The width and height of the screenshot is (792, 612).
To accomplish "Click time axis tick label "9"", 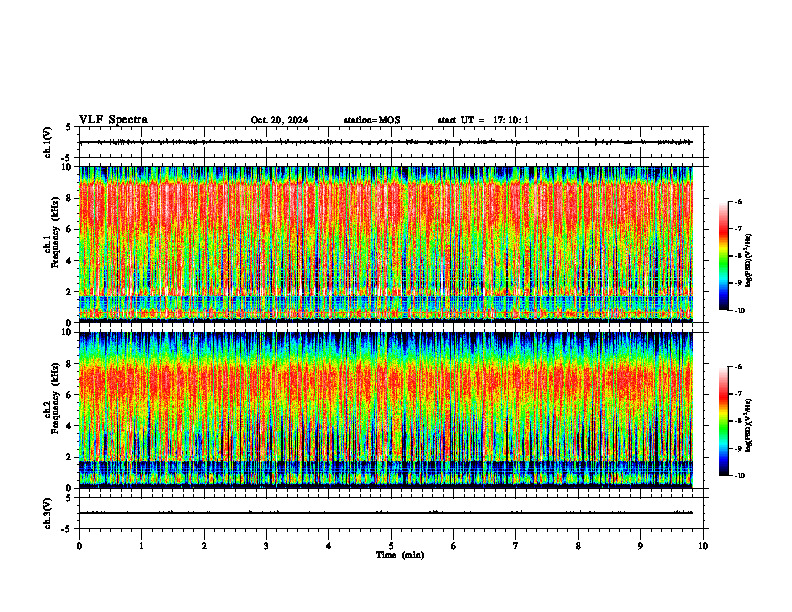I will point(640,546).
